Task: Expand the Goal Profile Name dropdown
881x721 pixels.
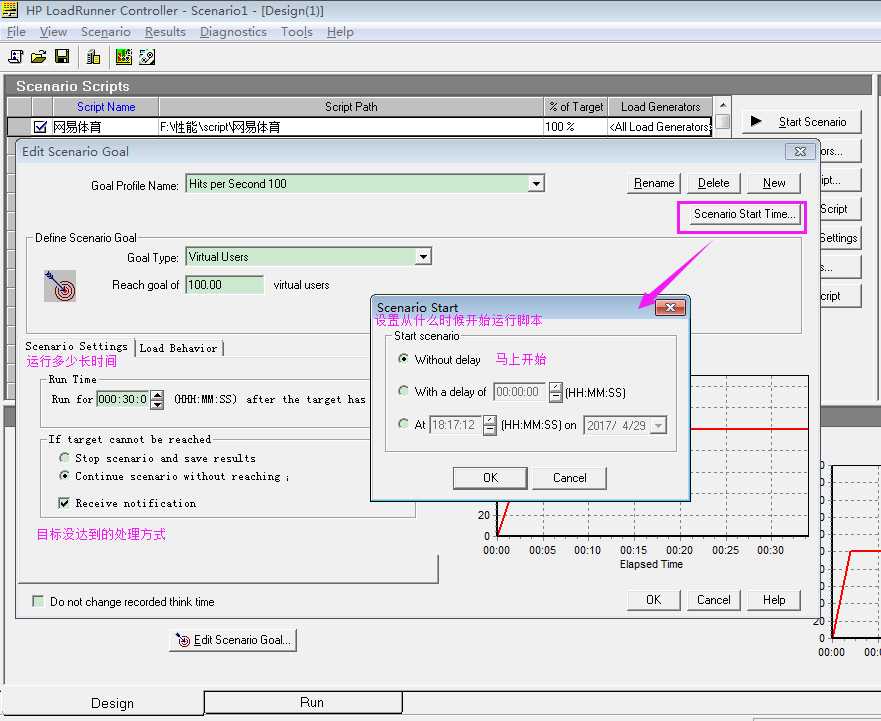Action: (537, 184)
